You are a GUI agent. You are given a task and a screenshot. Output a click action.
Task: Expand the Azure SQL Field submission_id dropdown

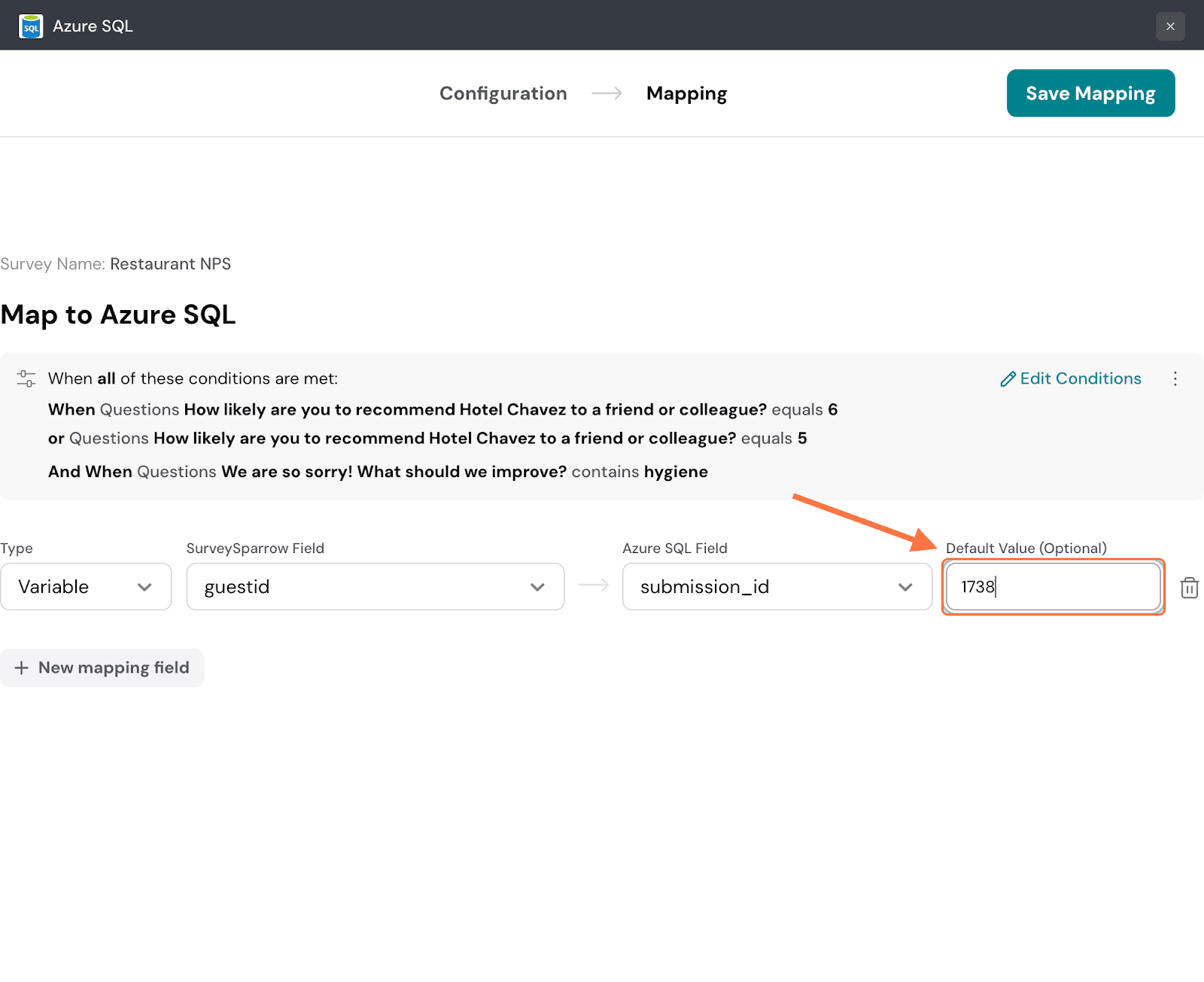(777, 587)
